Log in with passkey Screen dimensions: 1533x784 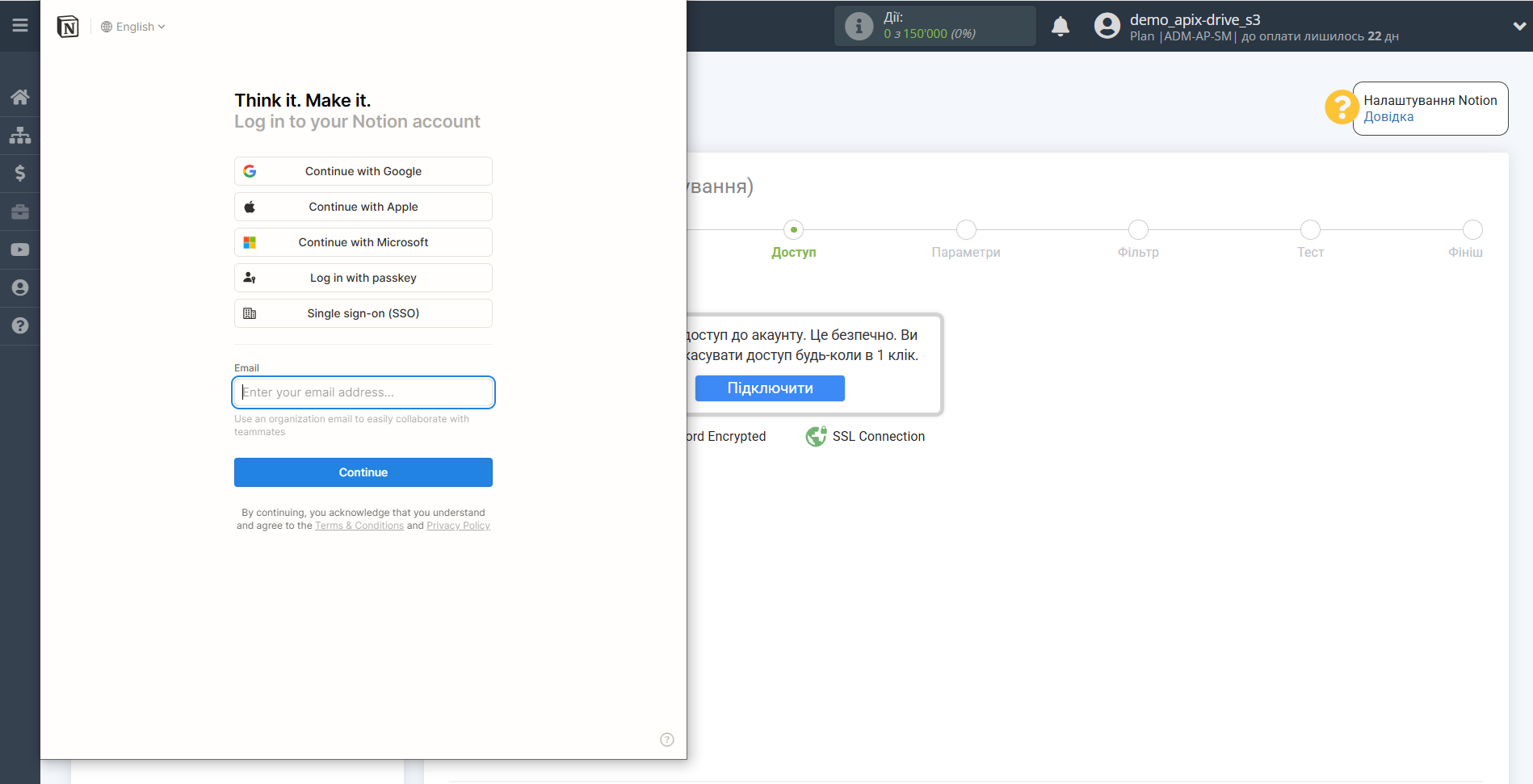pyautogui.click(x=363, y=278)
